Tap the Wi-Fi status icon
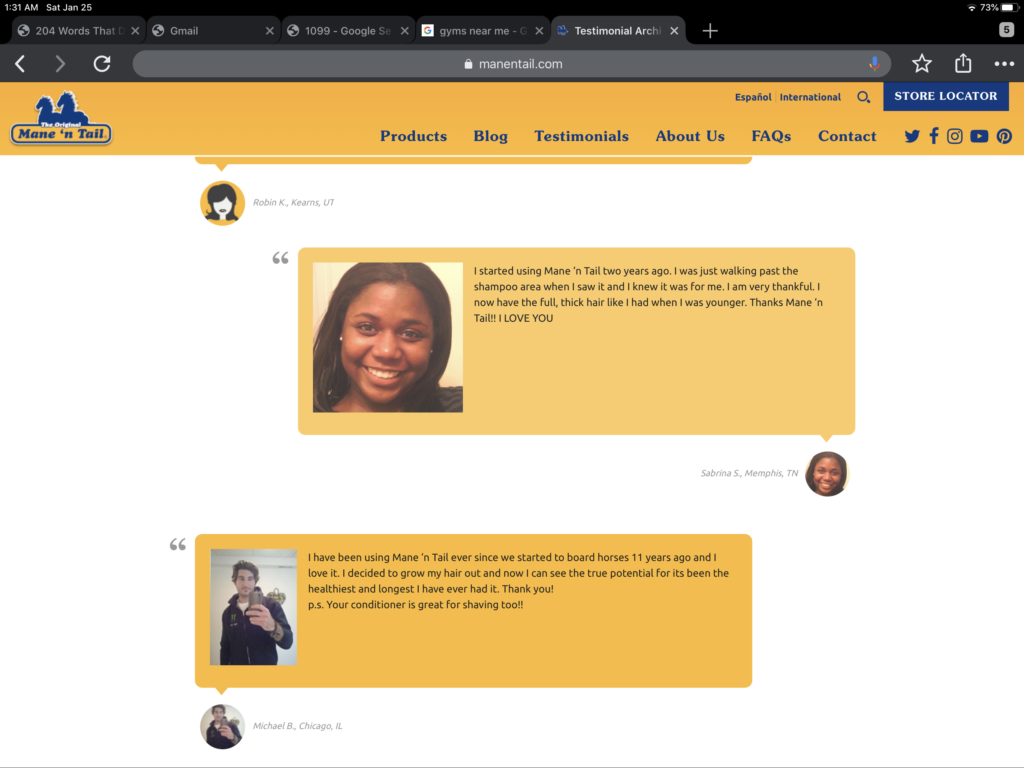The height and width of the screenshot is (768, 1024). point(972,7)
